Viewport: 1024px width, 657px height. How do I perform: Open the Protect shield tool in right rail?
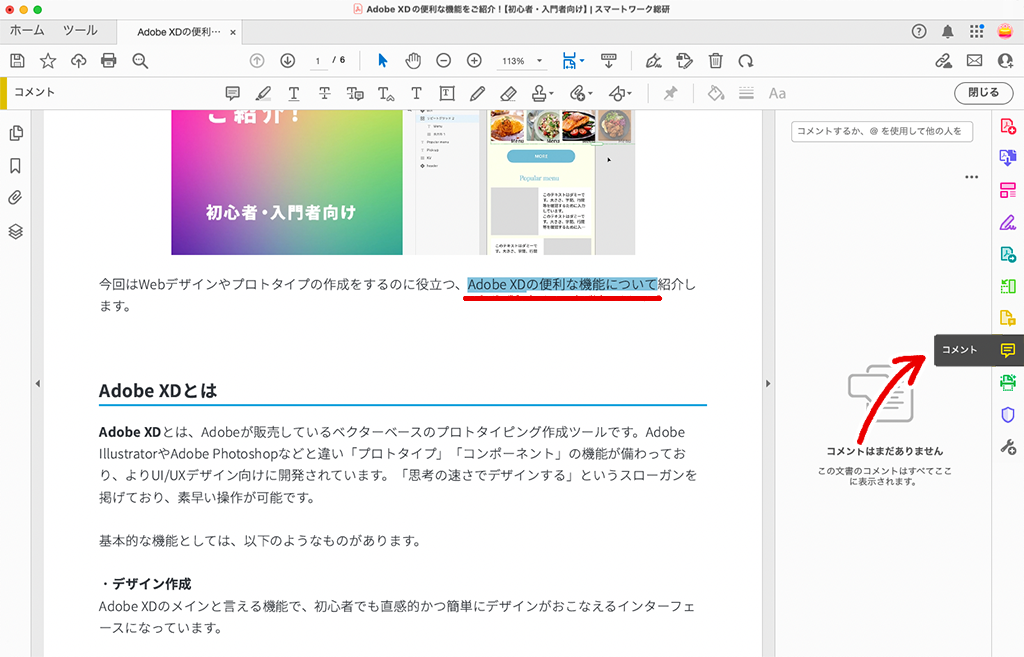[x=1008, y=415]
